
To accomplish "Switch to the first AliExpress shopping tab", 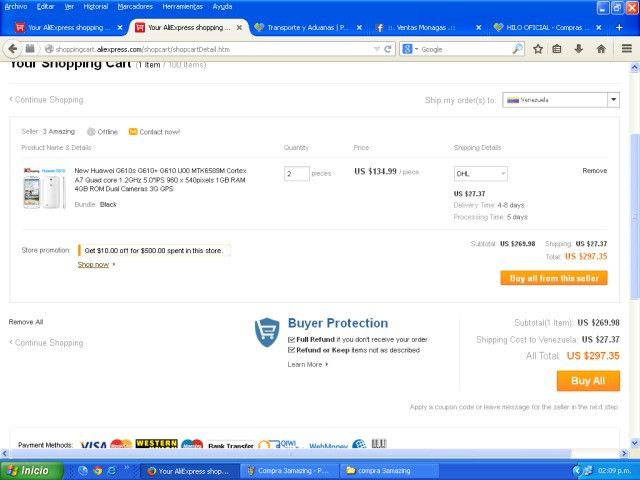I will point(69,28).
